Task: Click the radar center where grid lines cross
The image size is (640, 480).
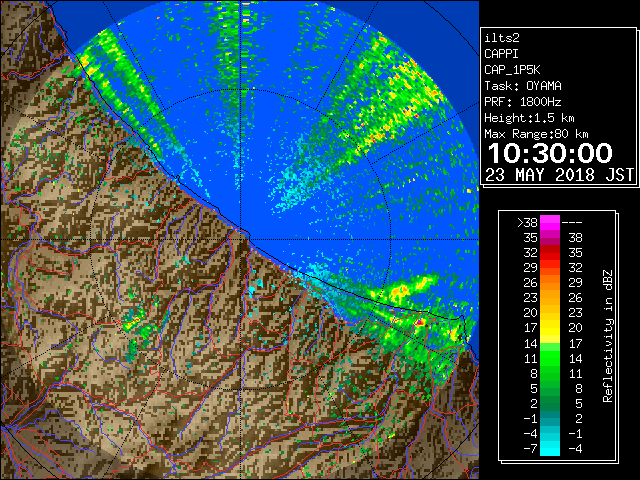Action: click(241, 240)
